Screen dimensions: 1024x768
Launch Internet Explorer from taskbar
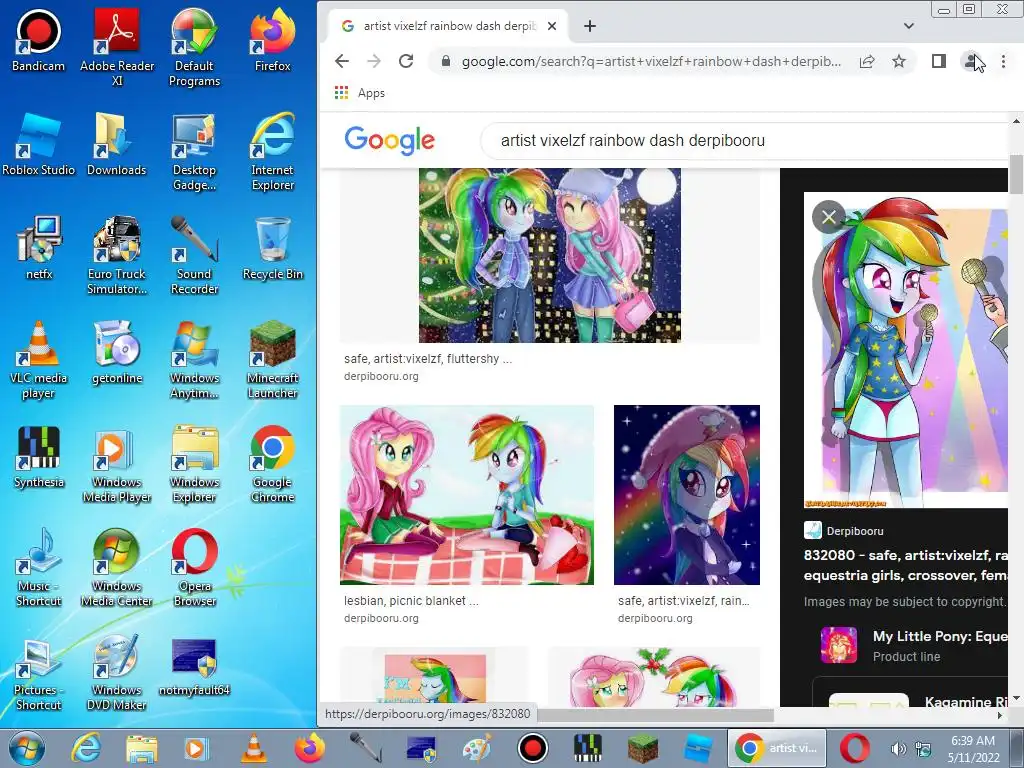click(86, 748)
